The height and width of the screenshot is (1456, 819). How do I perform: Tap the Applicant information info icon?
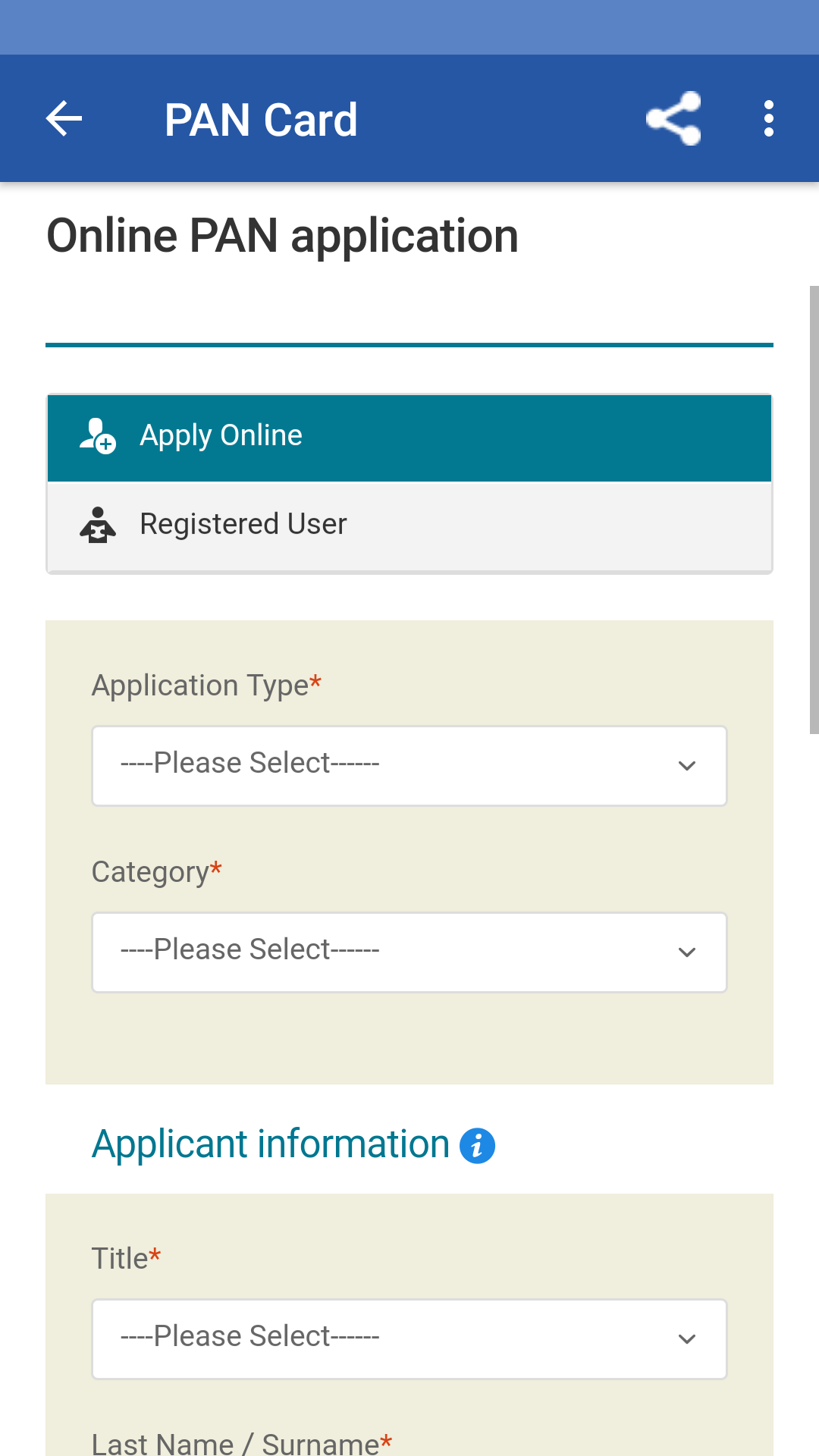click(x=477, y=1146)
